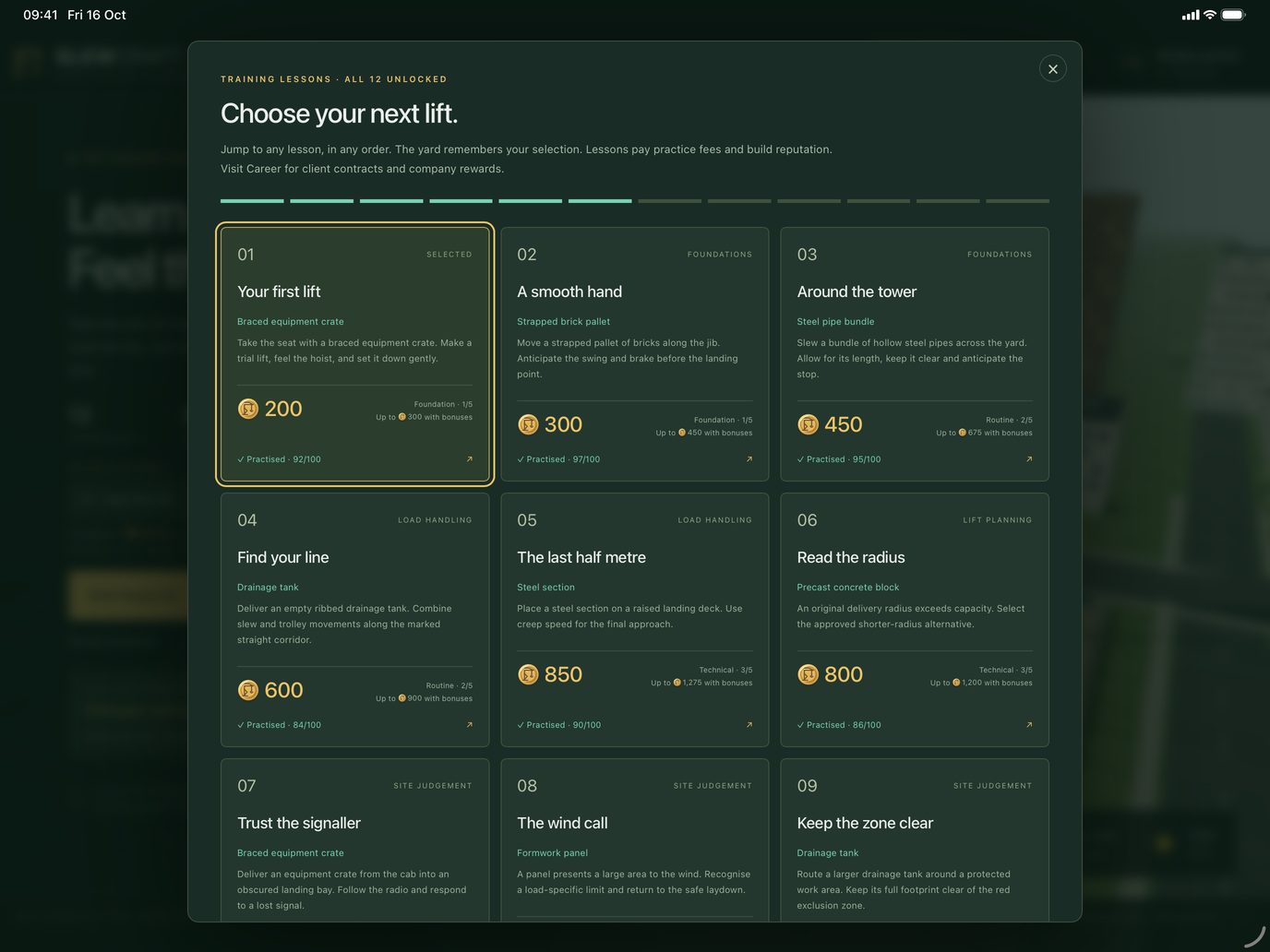1270x952 pixels.
Task: Click the seventh progress segment
Action: [x=670, y=201]
